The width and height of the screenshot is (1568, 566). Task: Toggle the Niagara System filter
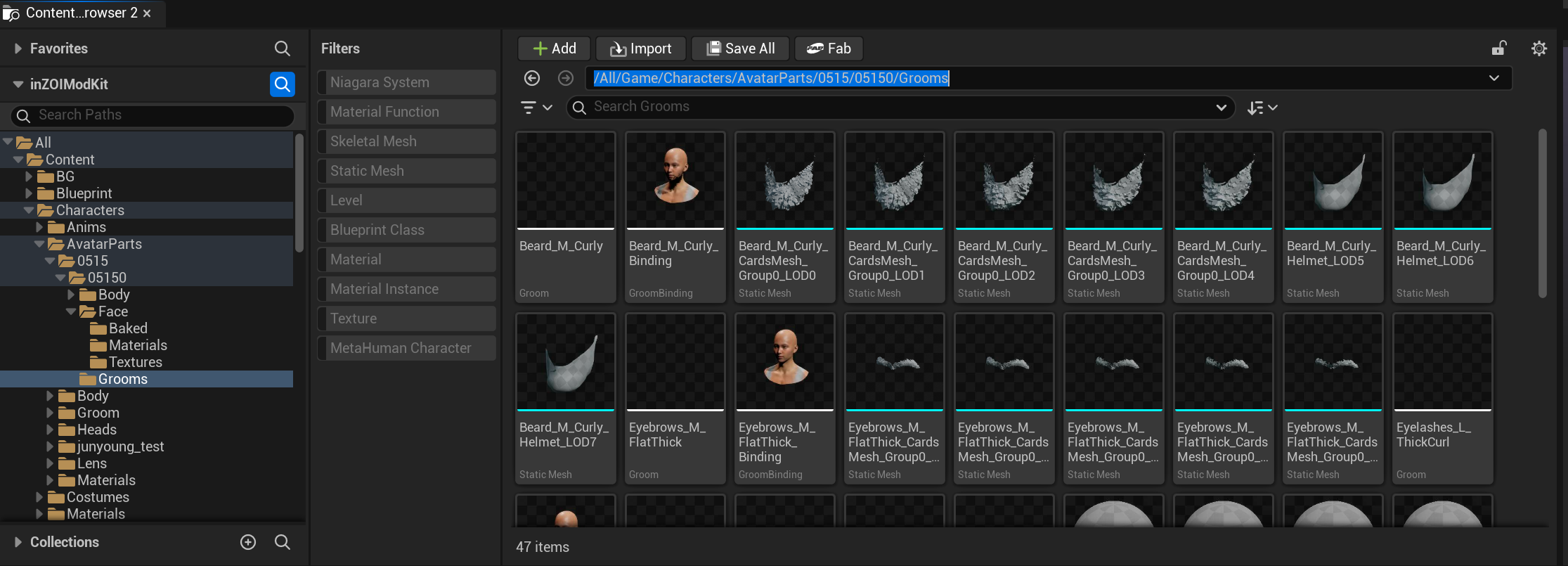[x=407, y=82]
